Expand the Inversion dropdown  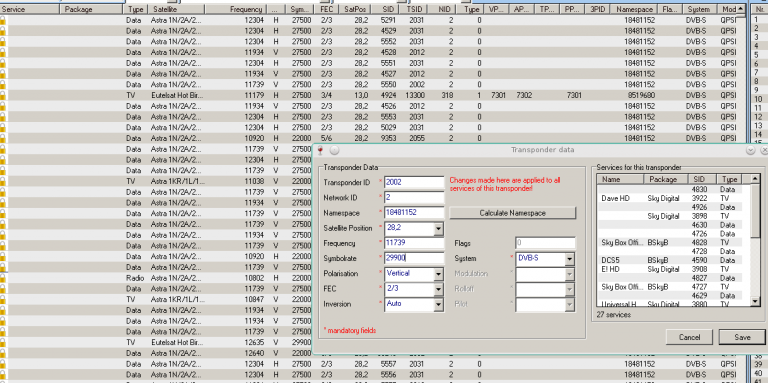click(x=438, y=304)
